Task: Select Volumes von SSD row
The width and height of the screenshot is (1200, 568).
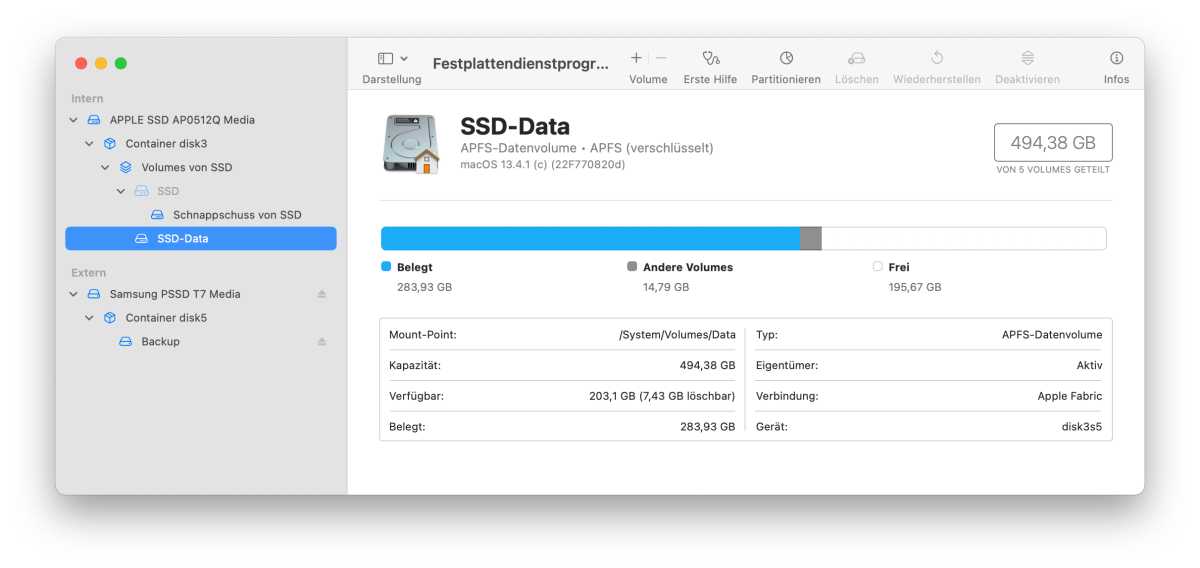Action: coord(201,168)
